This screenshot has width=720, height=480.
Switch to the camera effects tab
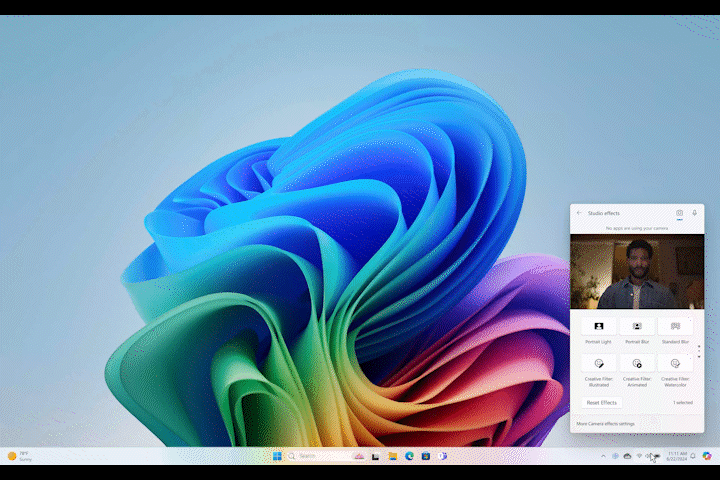[679, 213]
